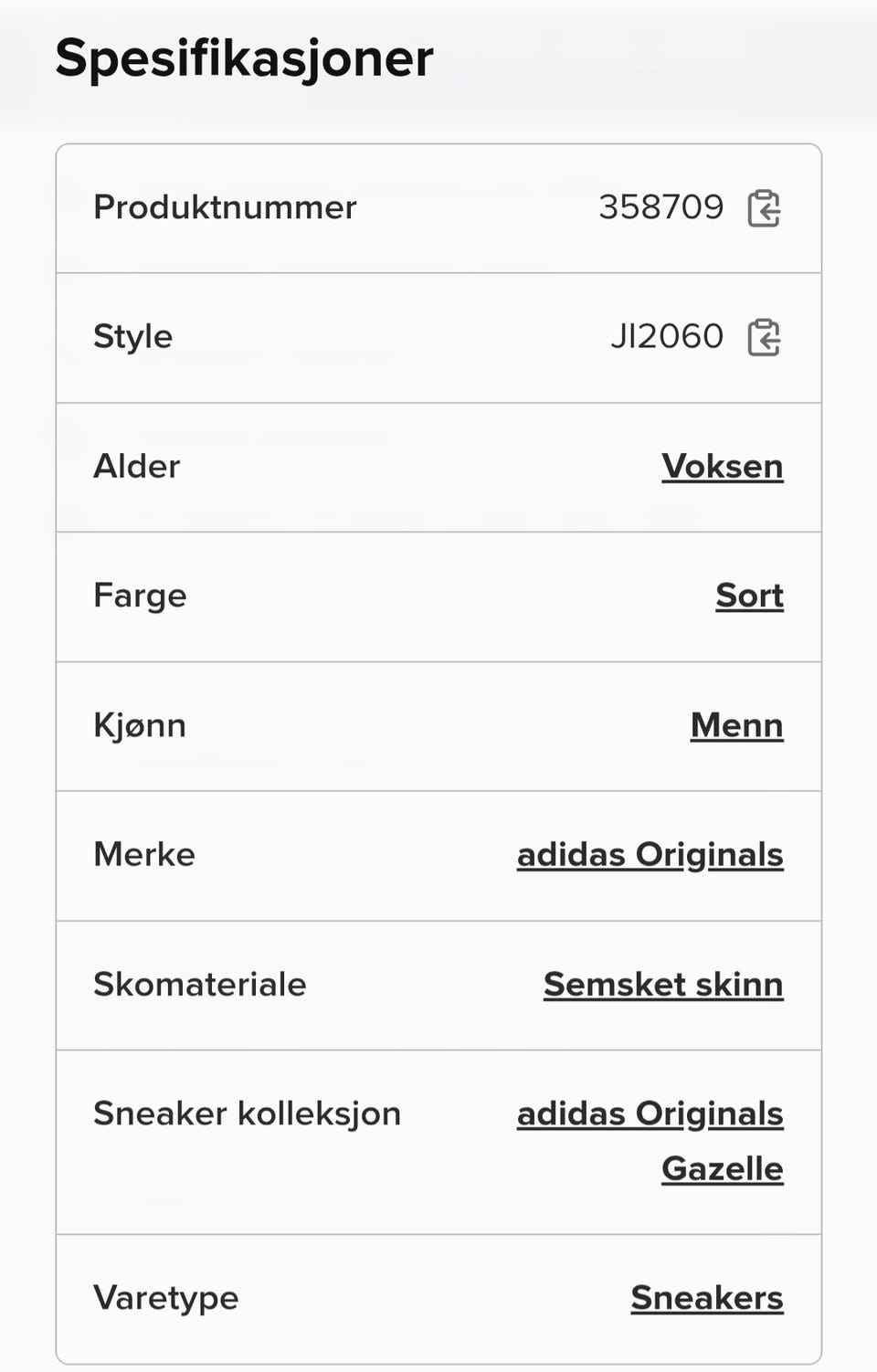
Task: Click the Kjønn row label
Action: click(140, 725)
